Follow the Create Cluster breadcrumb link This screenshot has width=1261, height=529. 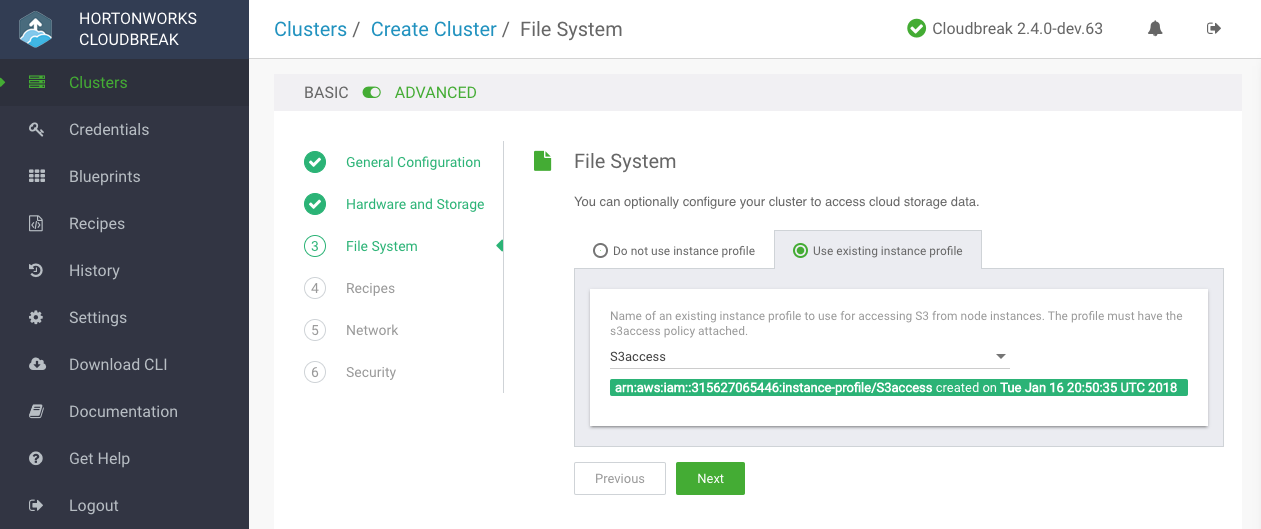click(x=433, y=29)
